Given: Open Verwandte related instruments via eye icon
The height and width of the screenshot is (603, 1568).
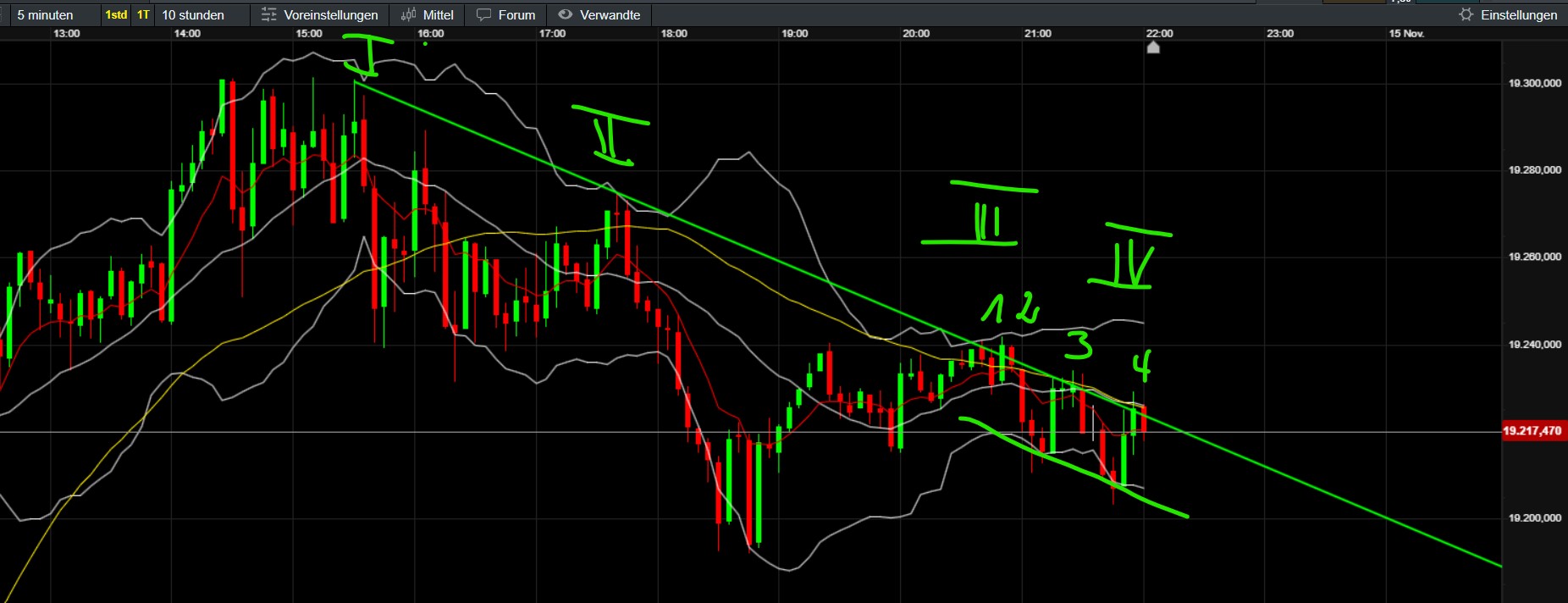Looking at the screenshot, I should tap(599, 14).
